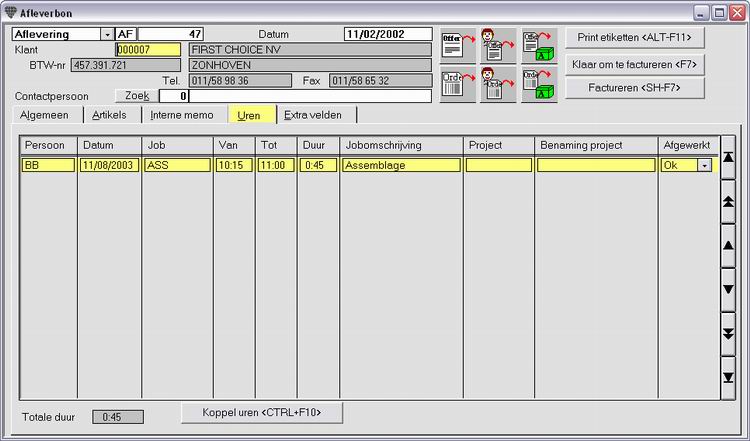
Task: Click the company name FIRST CHOICE NV
Action: (310, 50)
